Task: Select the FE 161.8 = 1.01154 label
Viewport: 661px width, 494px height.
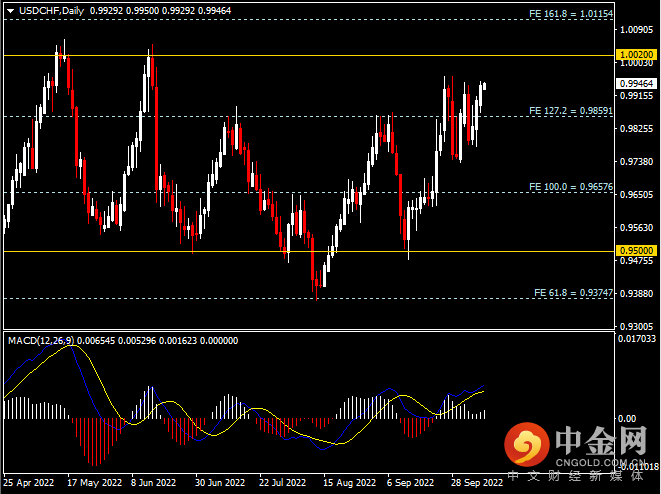Action: (571, 14)
